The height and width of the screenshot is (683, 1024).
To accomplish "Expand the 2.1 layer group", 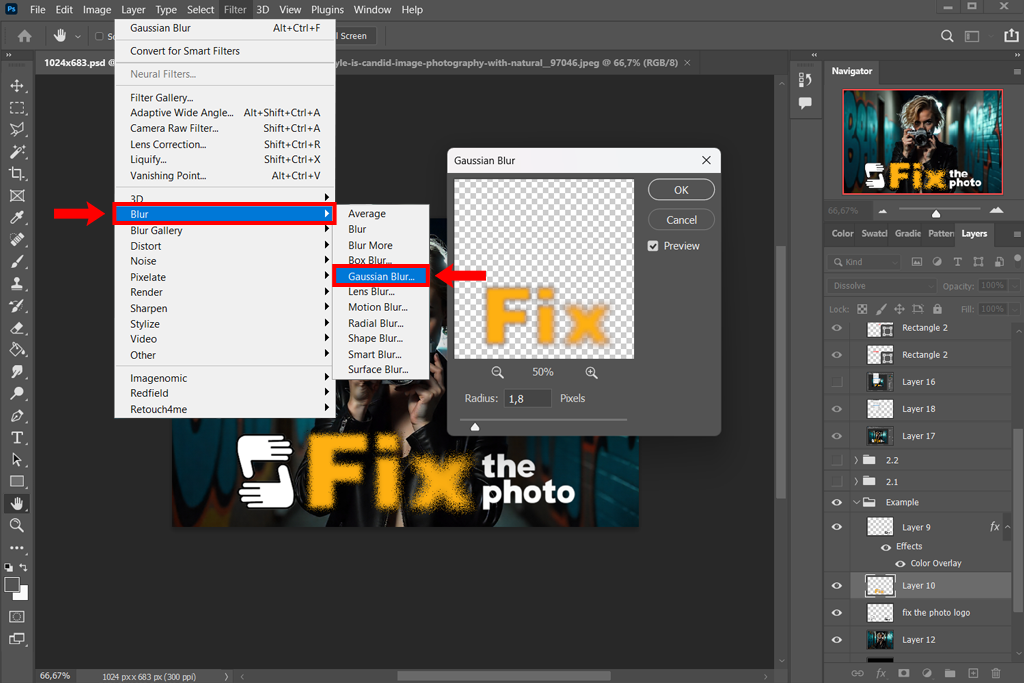I will 856,482.
